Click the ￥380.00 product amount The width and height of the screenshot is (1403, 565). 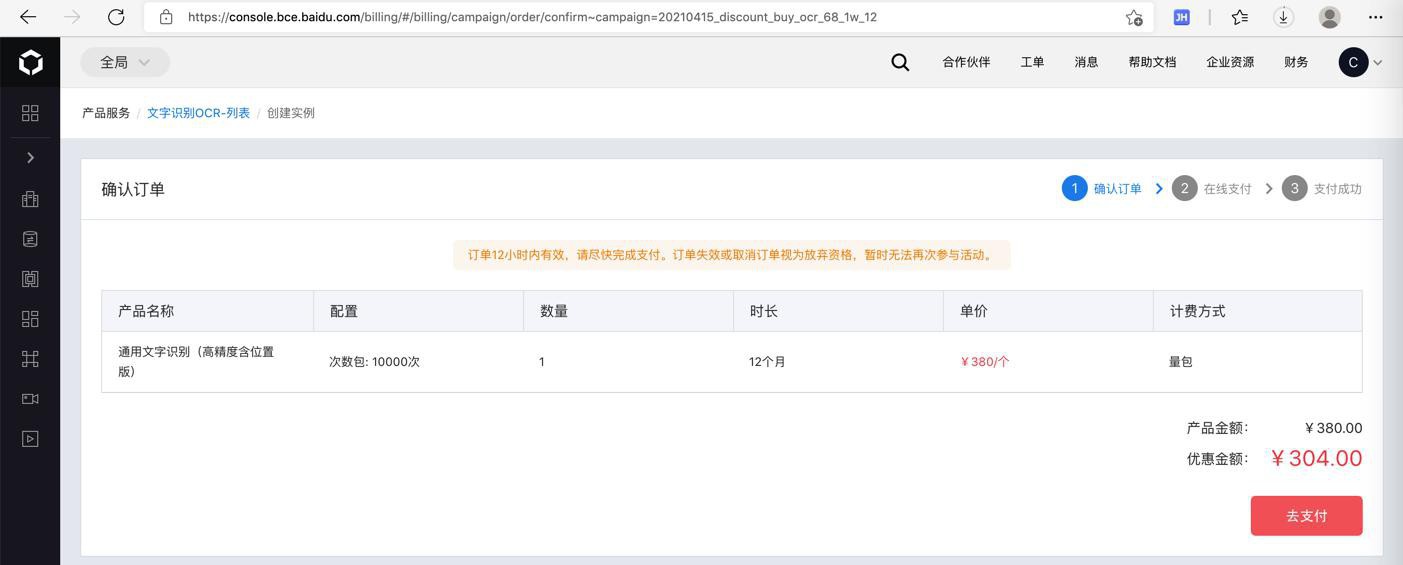(1333, 428)
